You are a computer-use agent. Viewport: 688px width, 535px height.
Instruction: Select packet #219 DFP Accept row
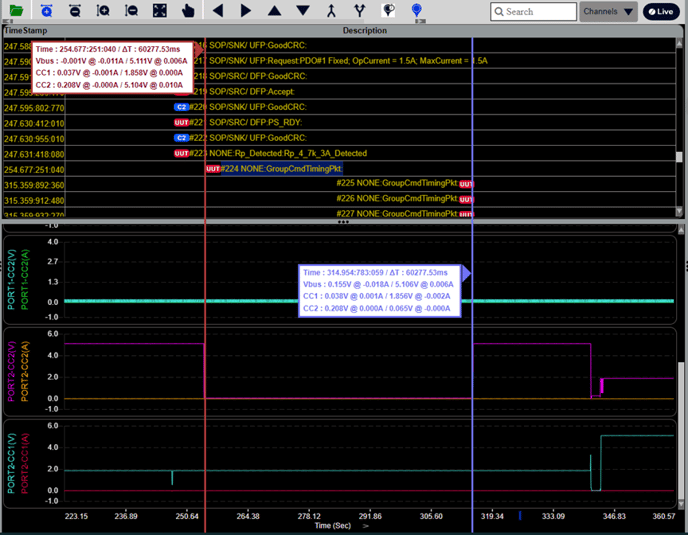(x=340, y=91)
